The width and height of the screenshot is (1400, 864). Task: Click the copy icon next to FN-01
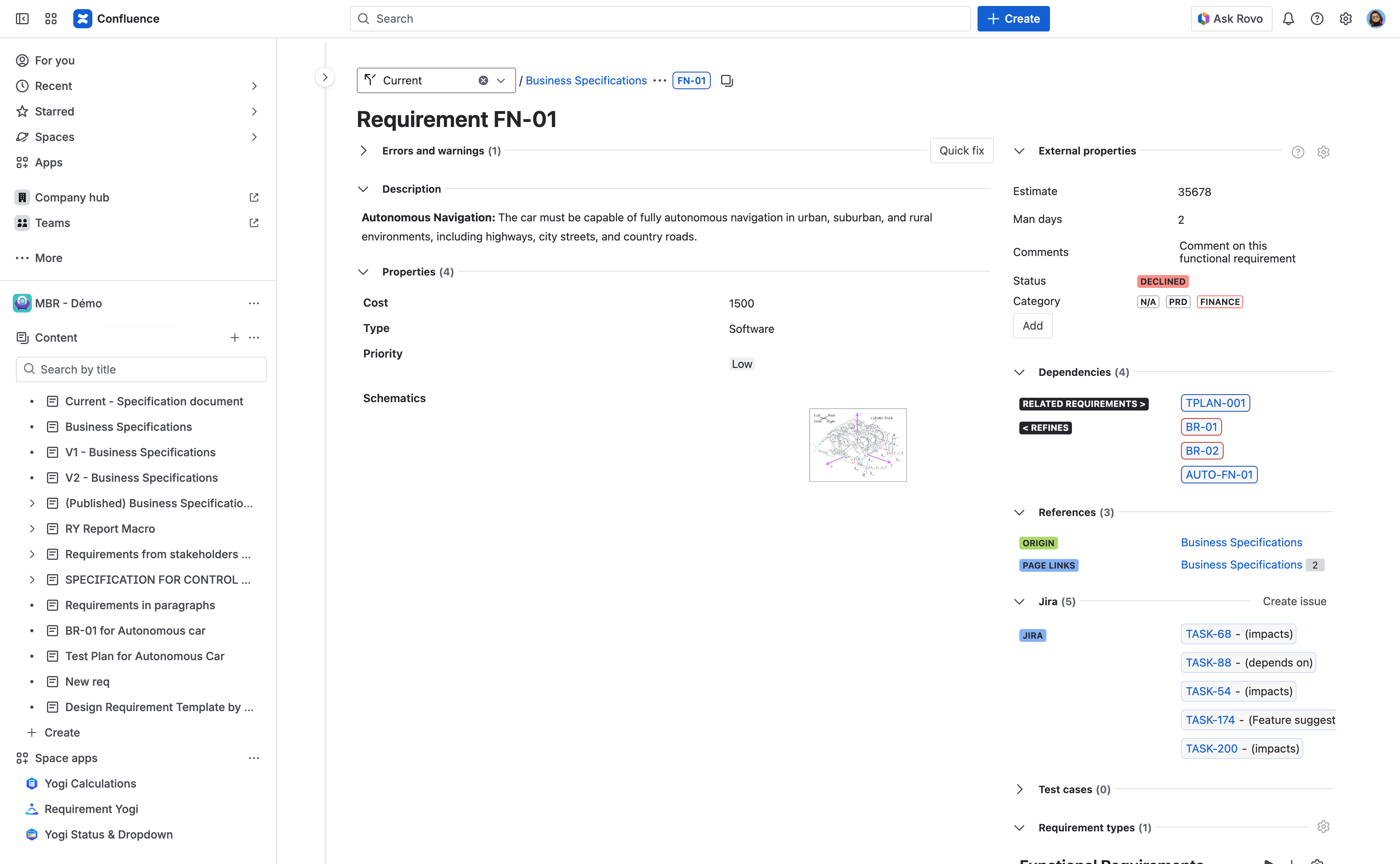coord(726,80)
